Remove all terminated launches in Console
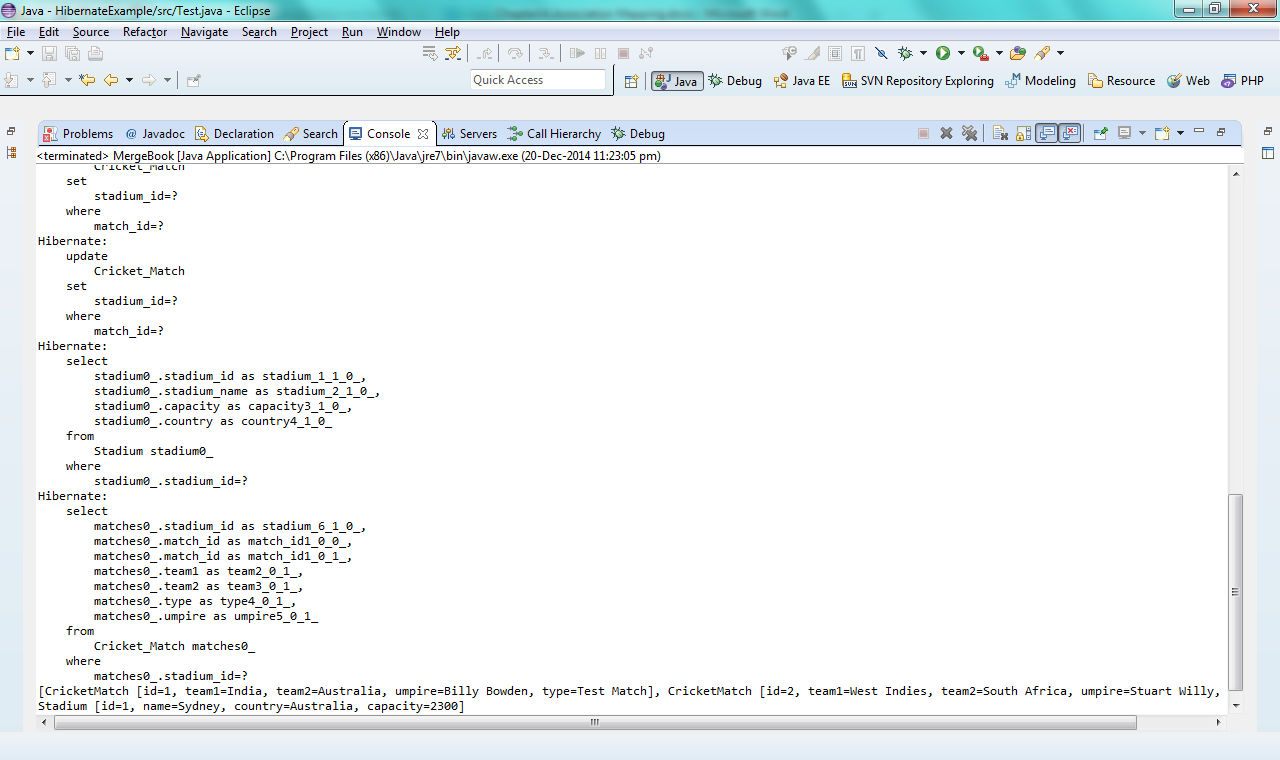 point(969,133)
